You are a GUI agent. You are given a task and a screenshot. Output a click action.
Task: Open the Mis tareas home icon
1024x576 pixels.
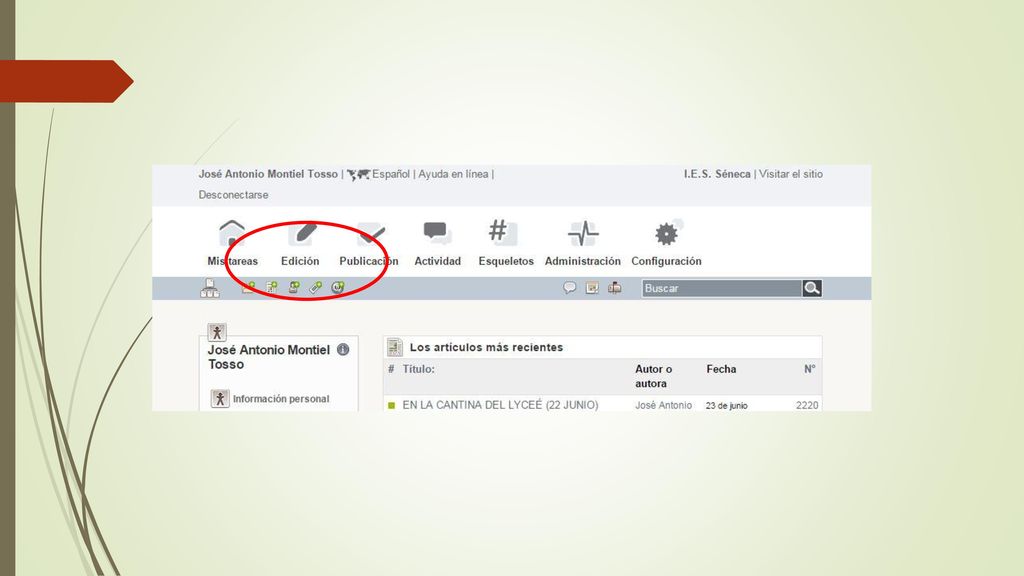point(232,233)
